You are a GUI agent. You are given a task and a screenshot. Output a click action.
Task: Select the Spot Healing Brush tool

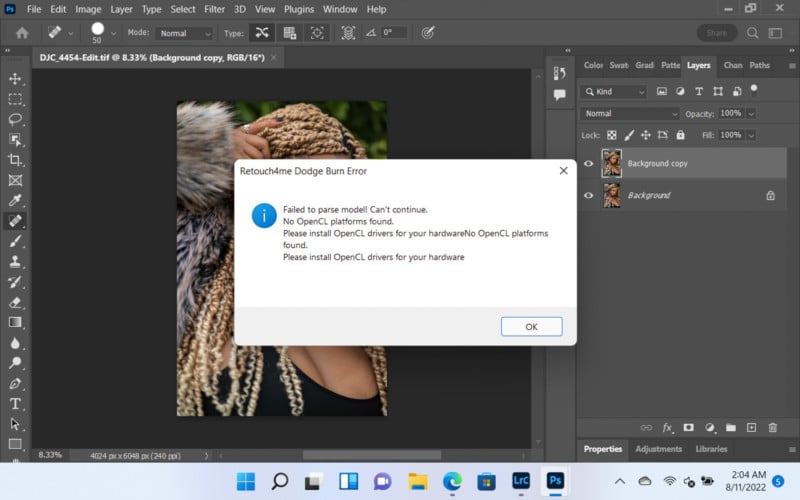(15, 221)
